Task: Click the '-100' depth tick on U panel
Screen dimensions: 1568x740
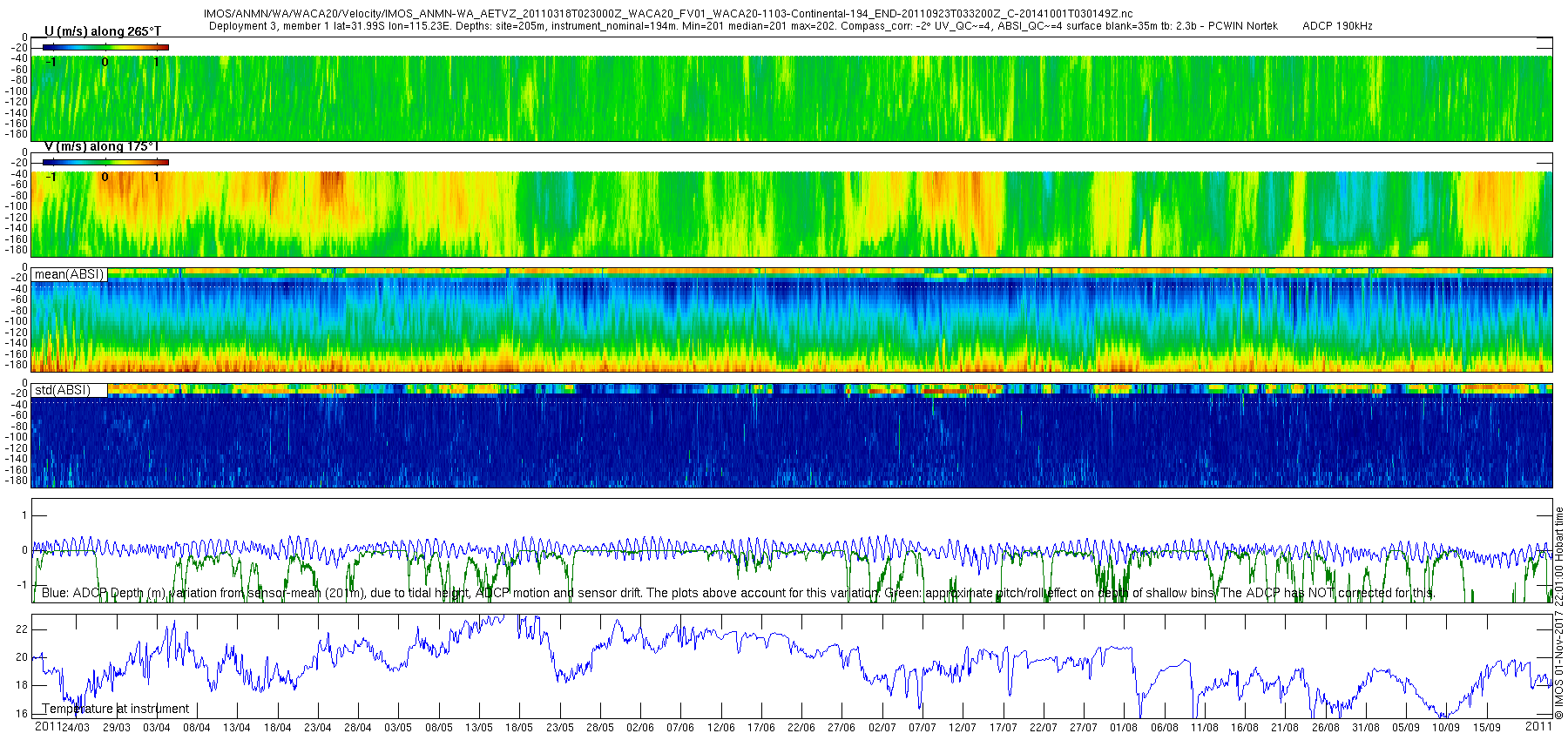Action: [18, 91]
